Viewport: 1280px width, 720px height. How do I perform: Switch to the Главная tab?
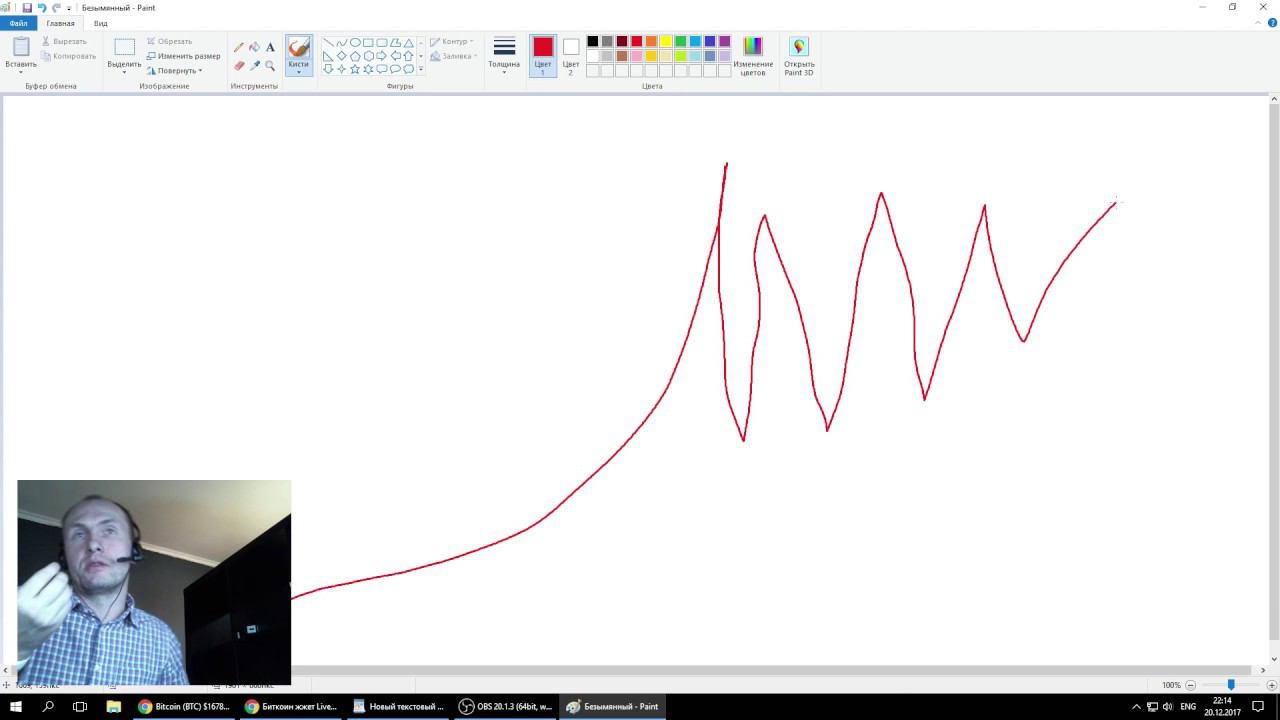(x=60, y=23)
